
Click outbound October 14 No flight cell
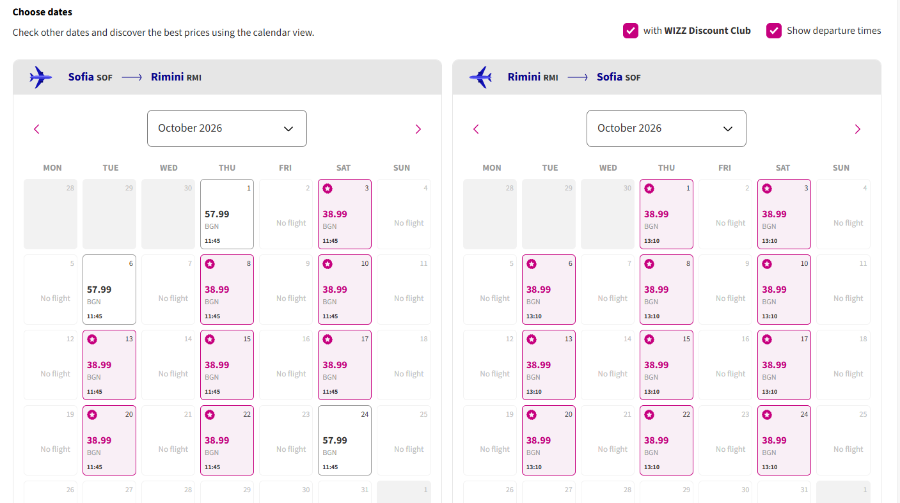(168, 365)
